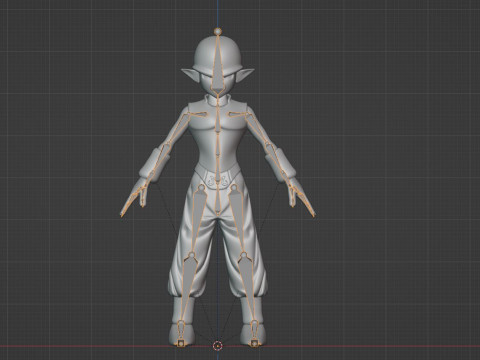Click the hip joint sphere on the viewer's right

234,188
